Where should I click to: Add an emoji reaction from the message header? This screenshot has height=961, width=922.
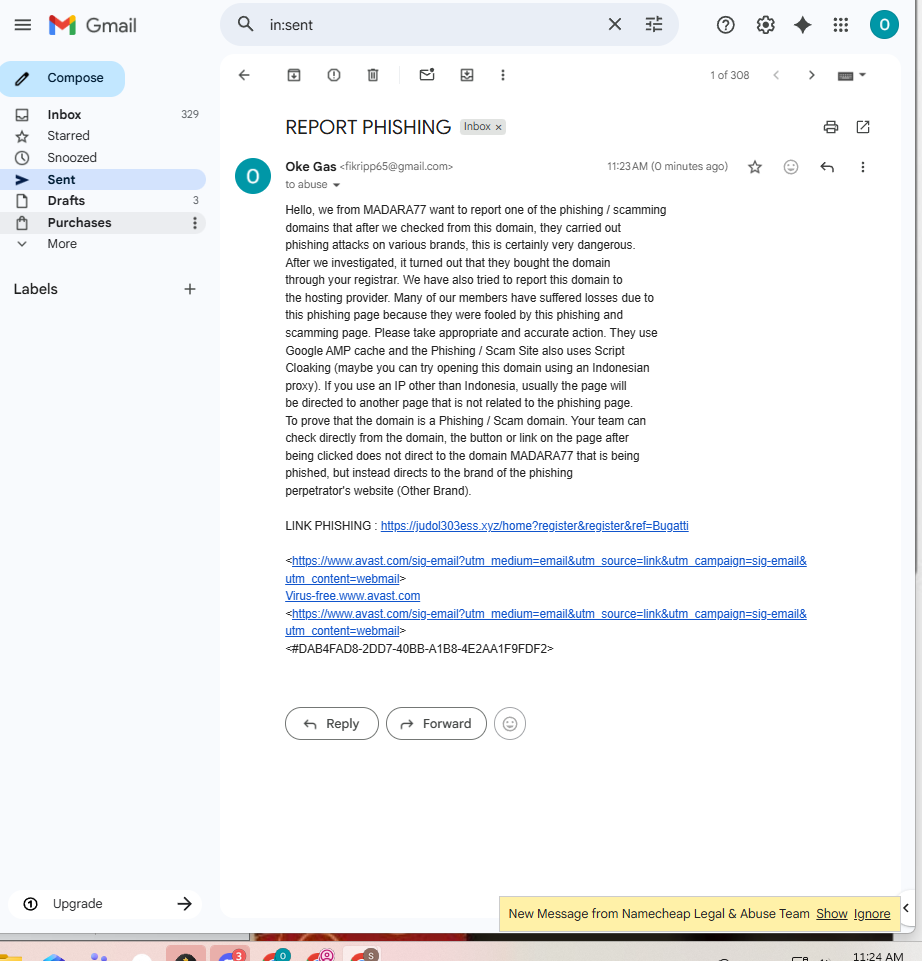pyautogui.click(x=791, y=167)
